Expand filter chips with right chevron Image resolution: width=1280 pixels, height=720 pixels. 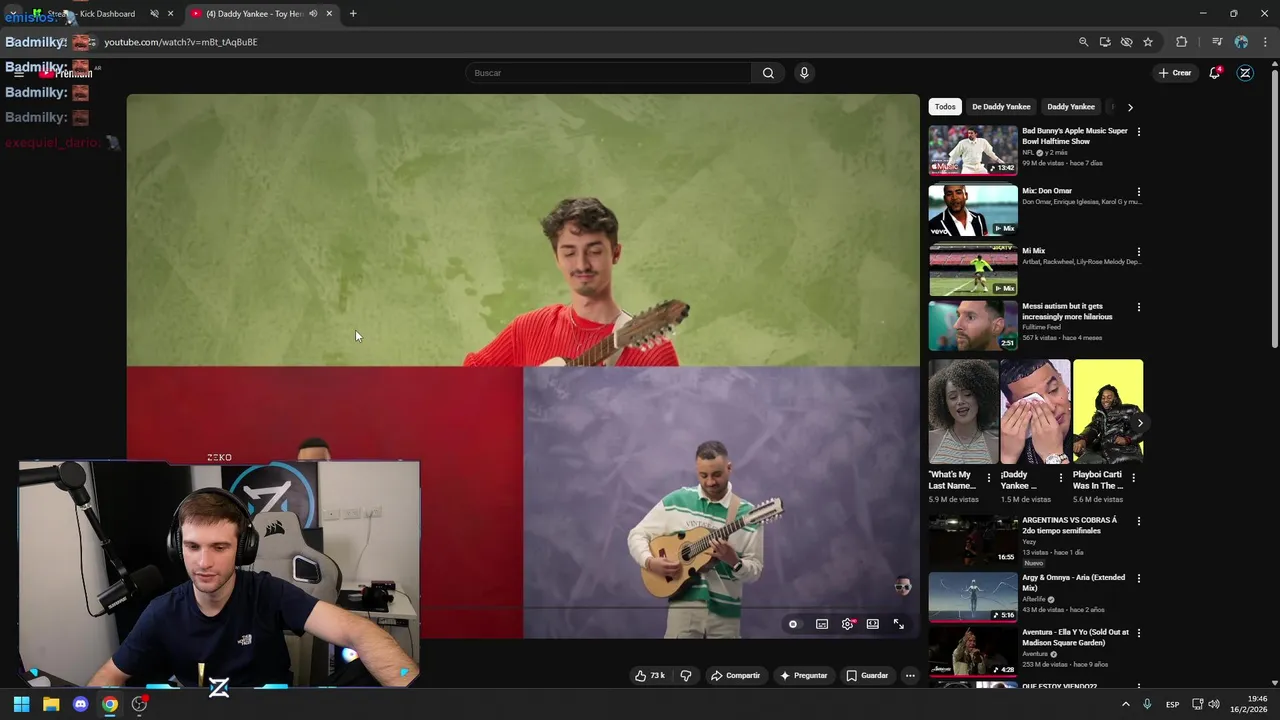(1130, 107)
